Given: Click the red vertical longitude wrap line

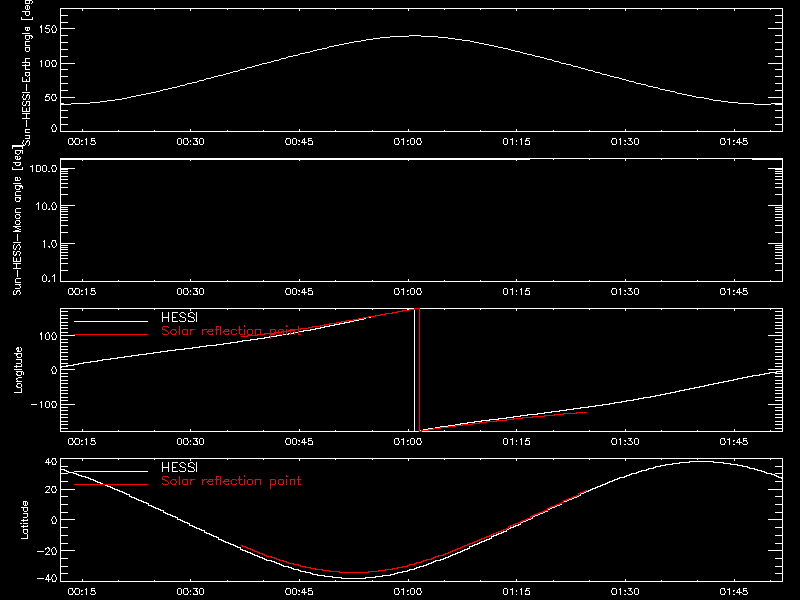Looking at the screenshot, I should click(419, 370).
